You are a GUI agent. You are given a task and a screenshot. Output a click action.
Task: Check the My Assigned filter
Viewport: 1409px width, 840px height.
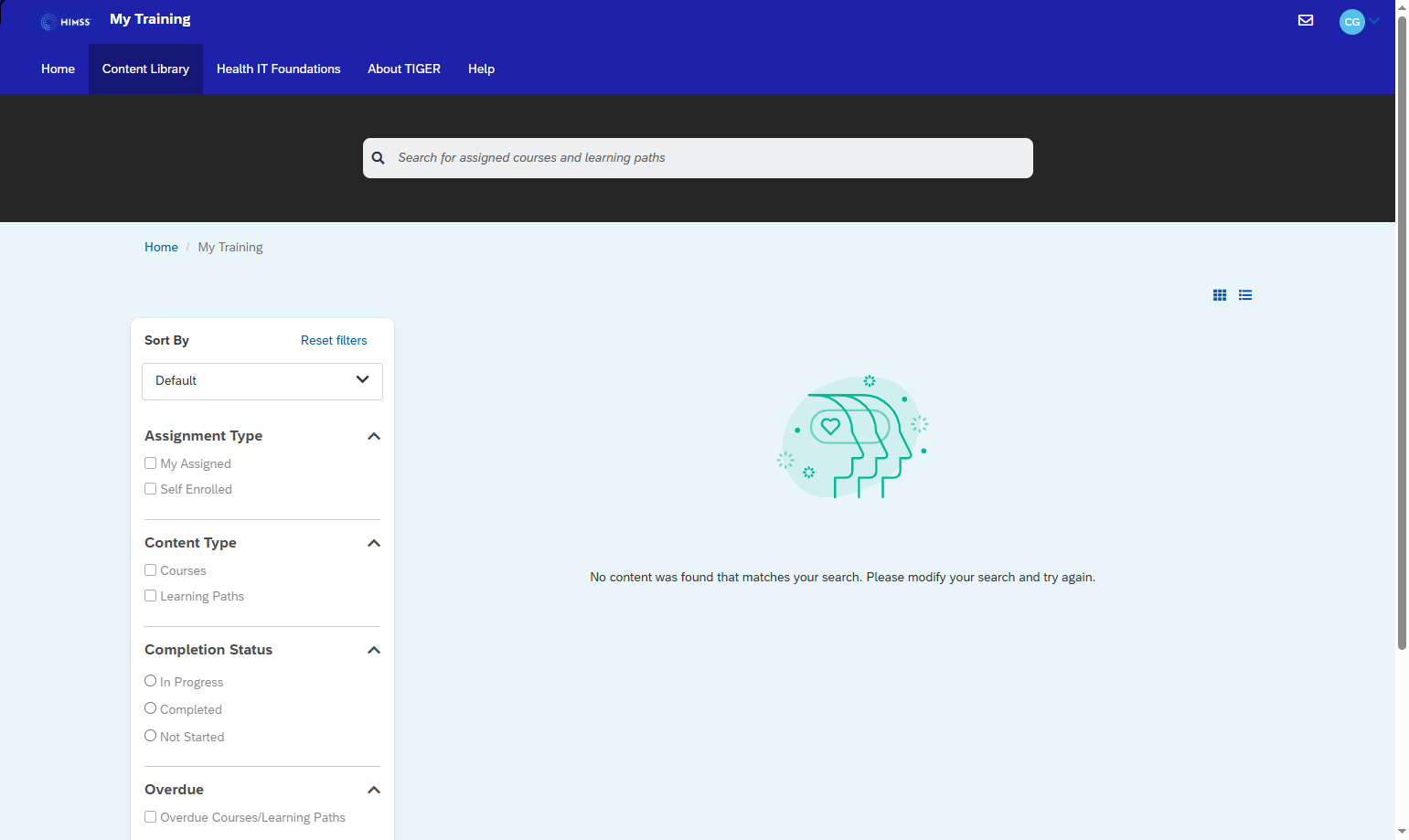(151, 463)
